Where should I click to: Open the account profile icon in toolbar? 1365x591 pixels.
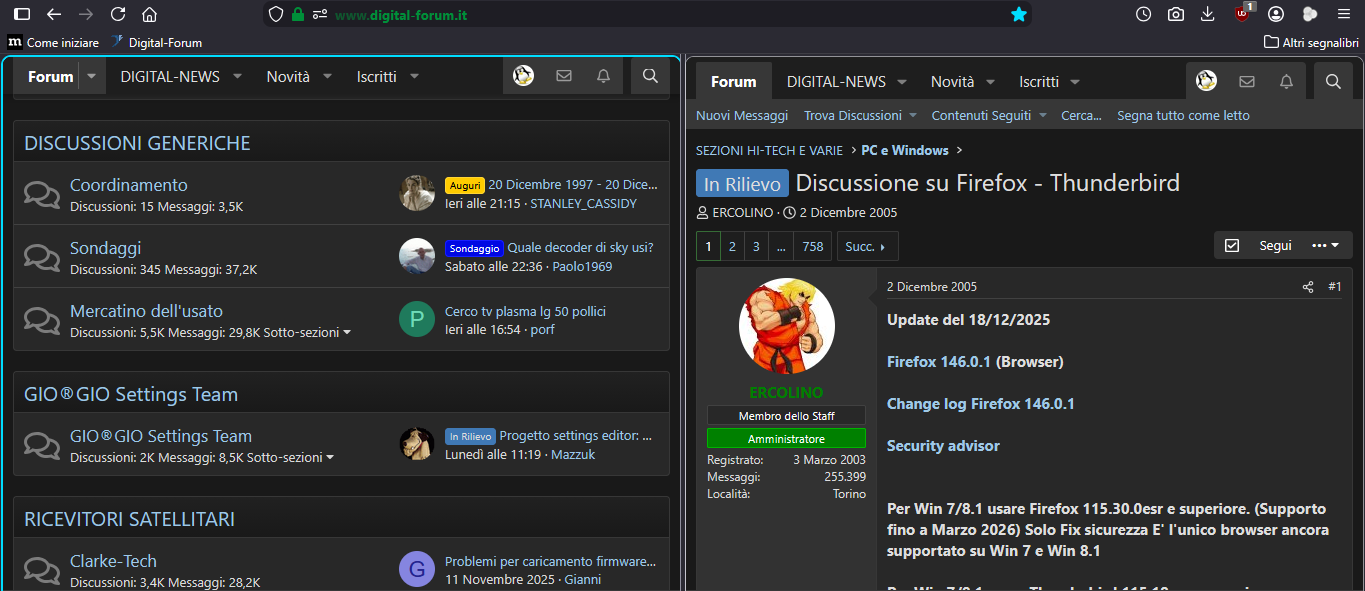pyautogui.click(x=1276, y=14)
